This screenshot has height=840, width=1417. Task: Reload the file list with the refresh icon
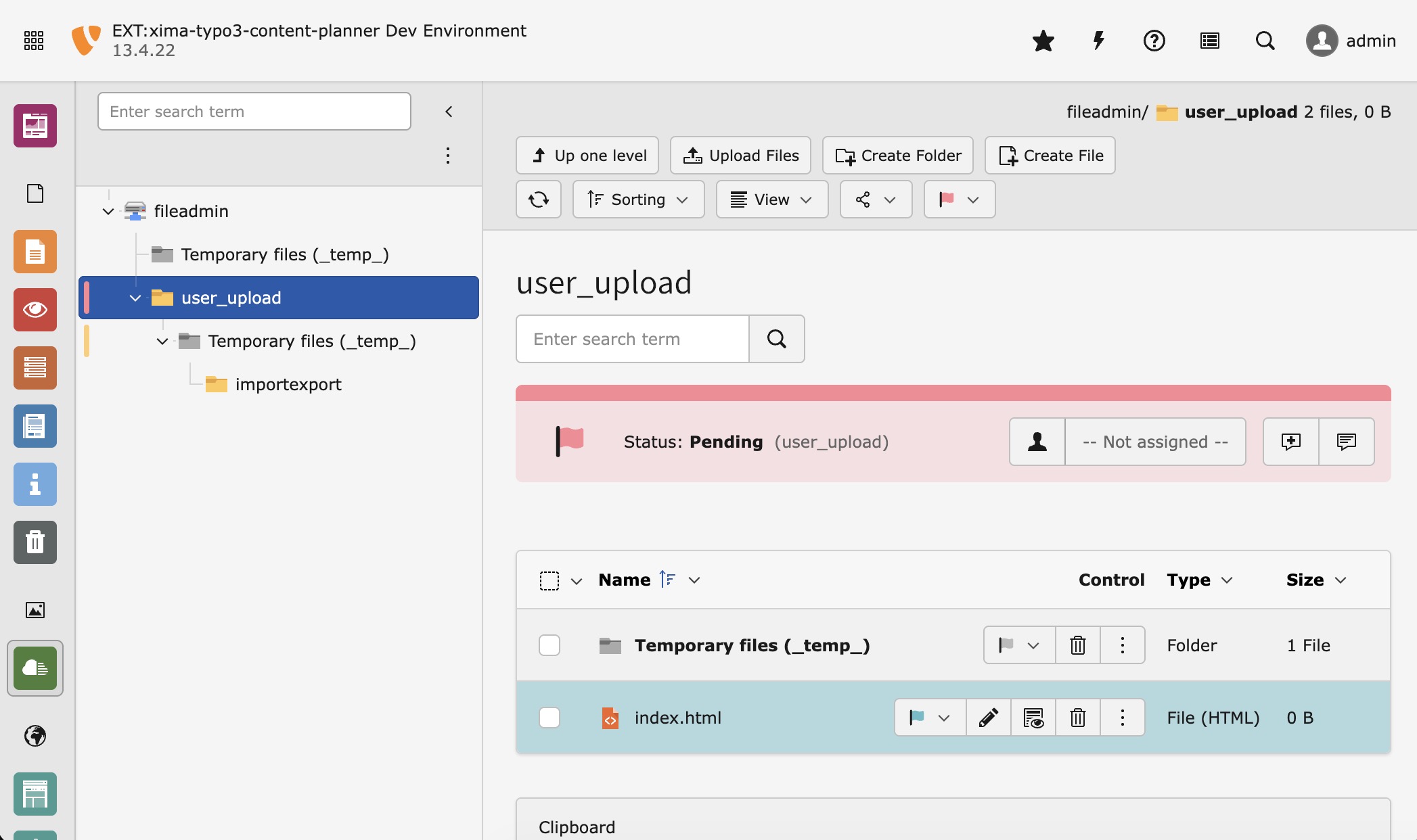tap(539, 199)
